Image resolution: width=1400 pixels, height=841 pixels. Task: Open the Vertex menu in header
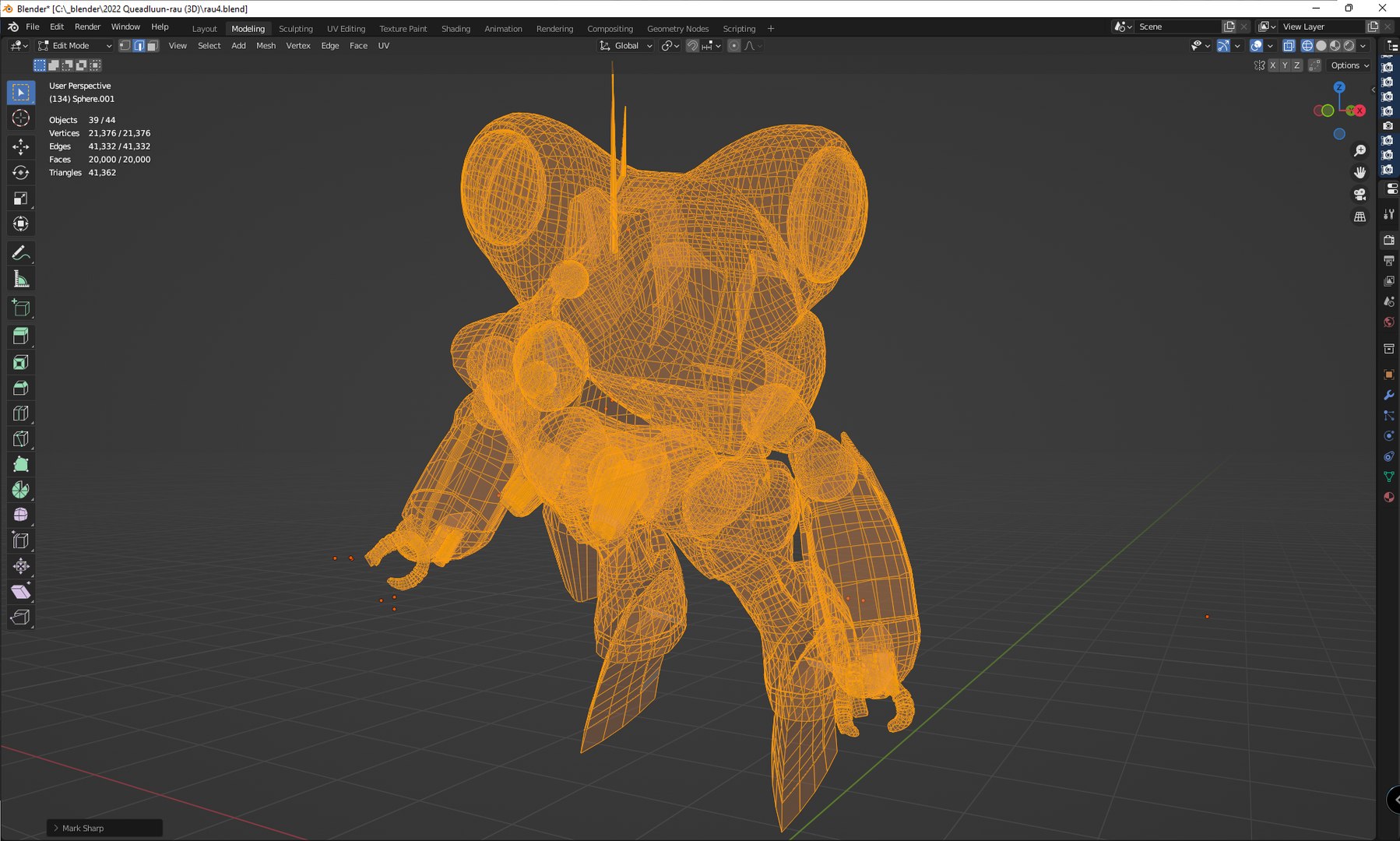click(x=298, y=46)
